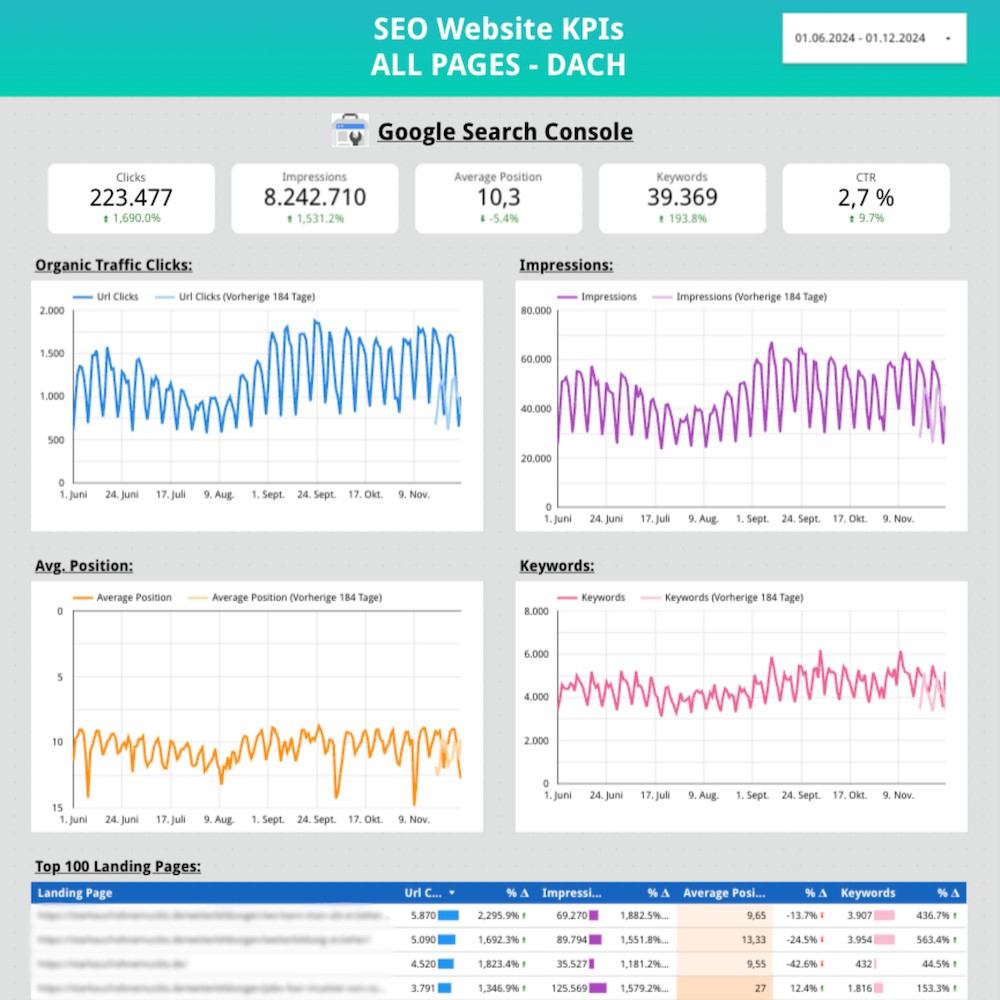Toggle Impressions (Vorherige 184 Tage) legend entry
The height and width of the screenshot is (1000, 1000).
pos(740,297)
